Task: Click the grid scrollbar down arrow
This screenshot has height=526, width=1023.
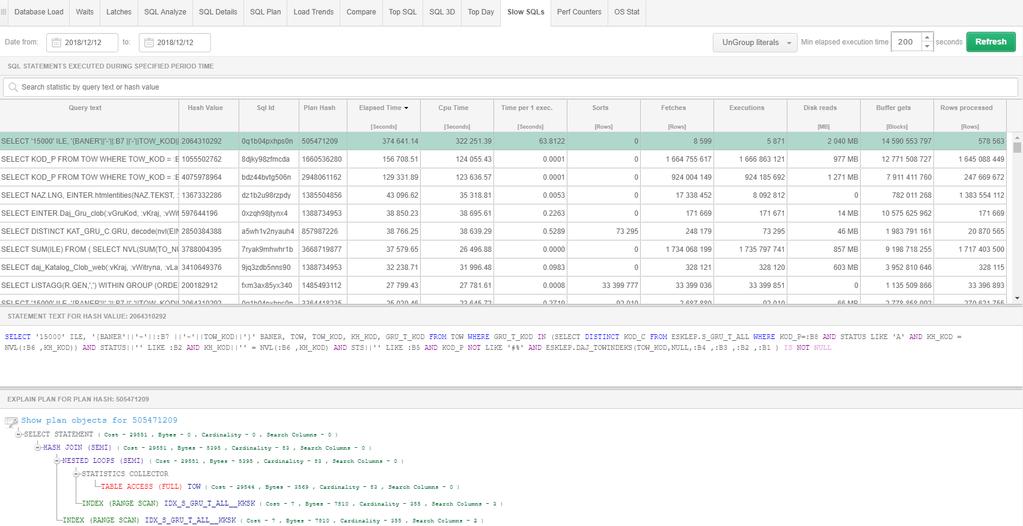Action: tap(1016, 298)
